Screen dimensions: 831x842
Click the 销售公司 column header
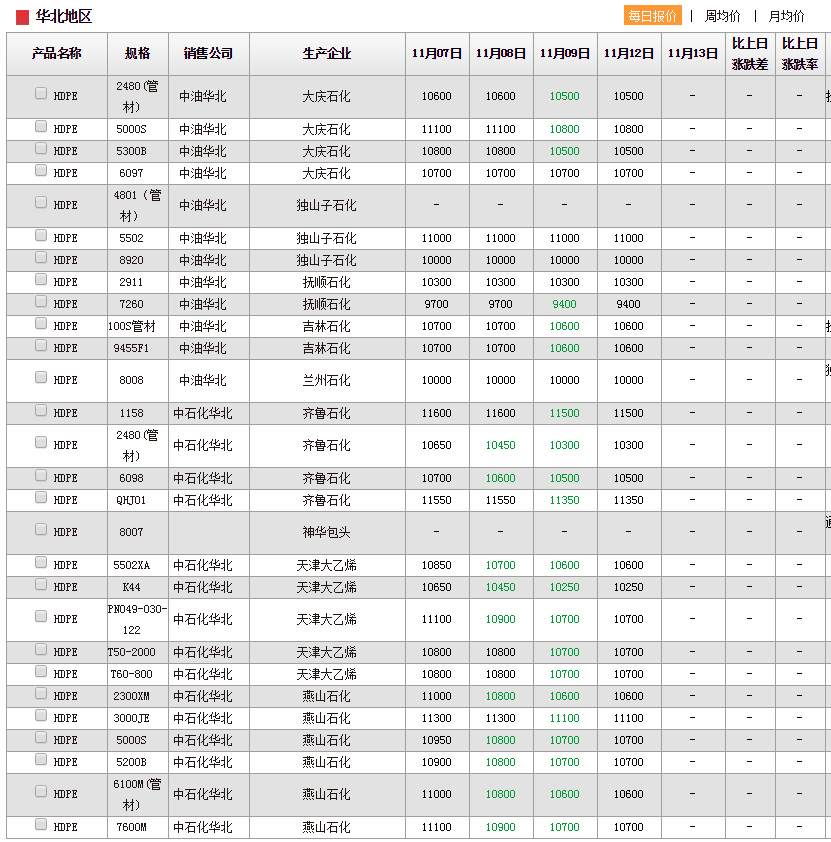pyautogui.click(x=208, y=54)
